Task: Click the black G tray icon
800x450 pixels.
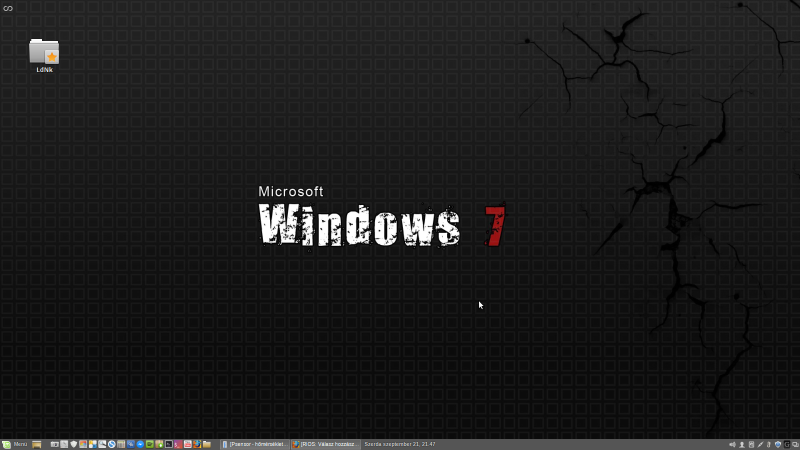Action: (787, 445)
